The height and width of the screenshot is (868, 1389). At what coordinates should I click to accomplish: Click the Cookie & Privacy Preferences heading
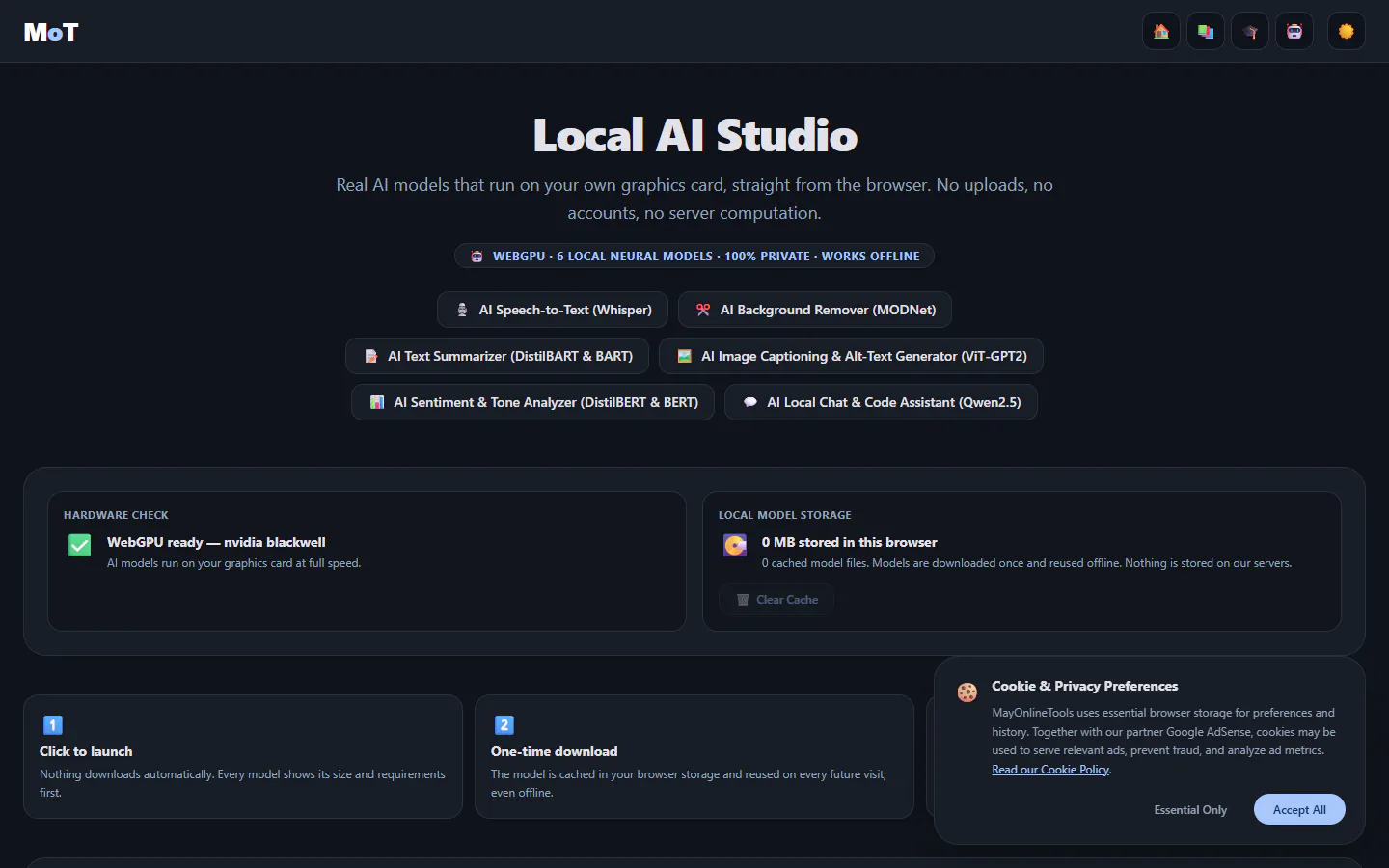click(x=1085, y=686)
